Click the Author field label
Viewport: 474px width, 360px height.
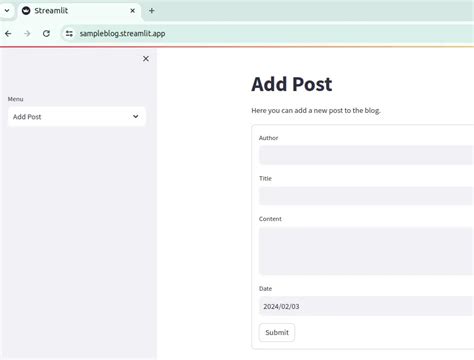(x=268, y=138)
